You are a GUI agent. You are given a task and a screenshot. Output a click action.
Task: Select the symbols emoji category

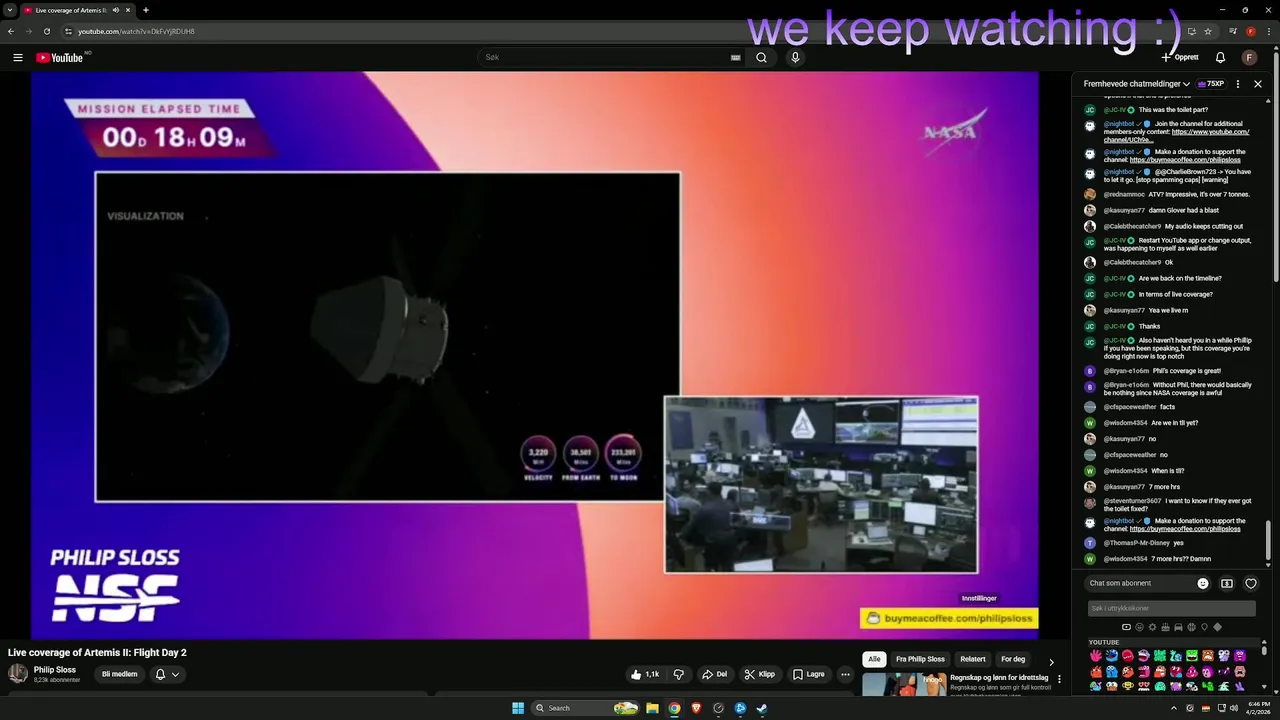coord(1217,627)
